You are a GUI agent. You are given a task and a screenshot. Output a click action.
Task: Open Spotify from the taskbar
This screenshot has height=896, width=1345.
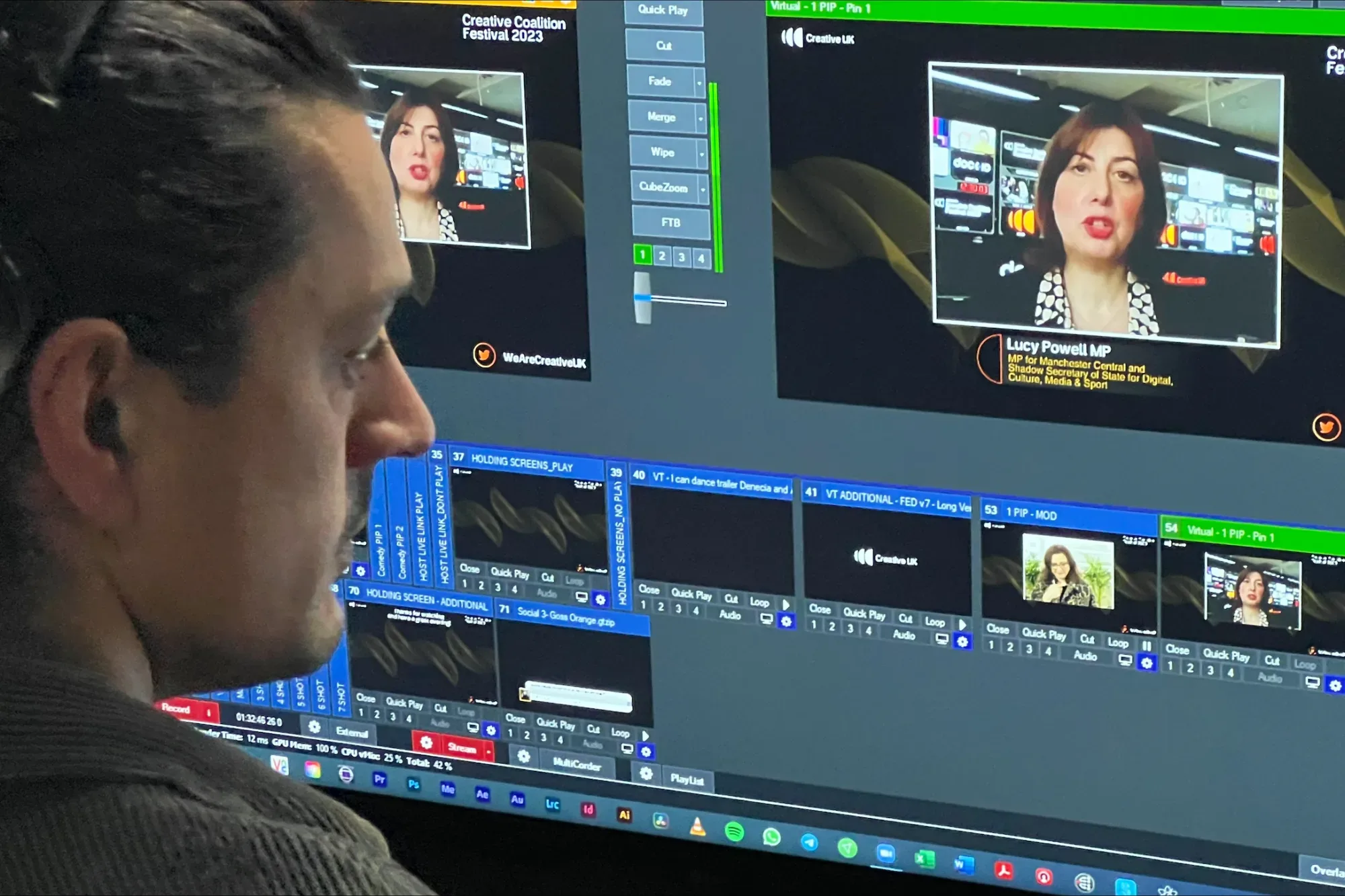pos(734,831)
